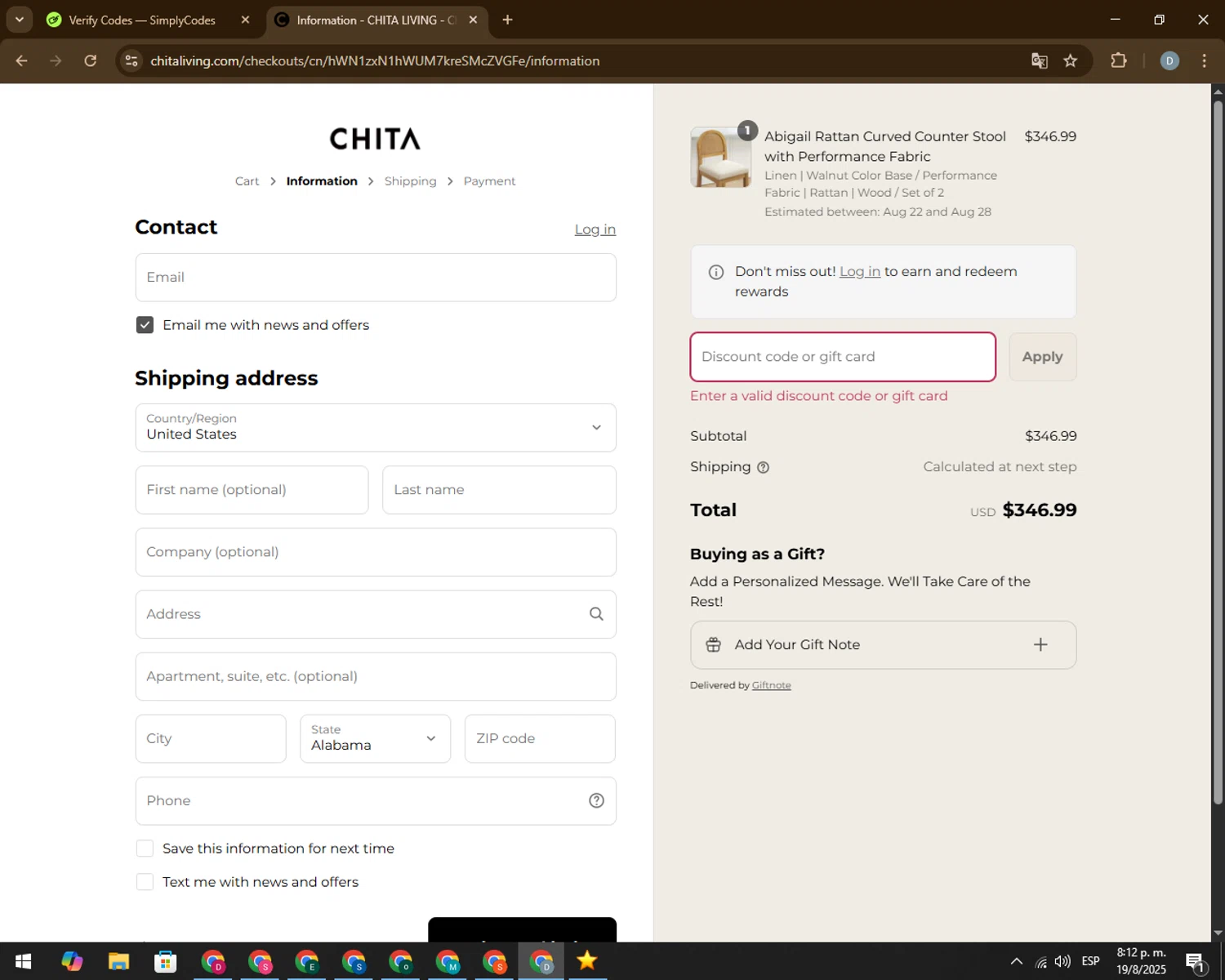Uncheck Email me with news and offers
The width and height of the screenshot is (1225, 980).
145,325
